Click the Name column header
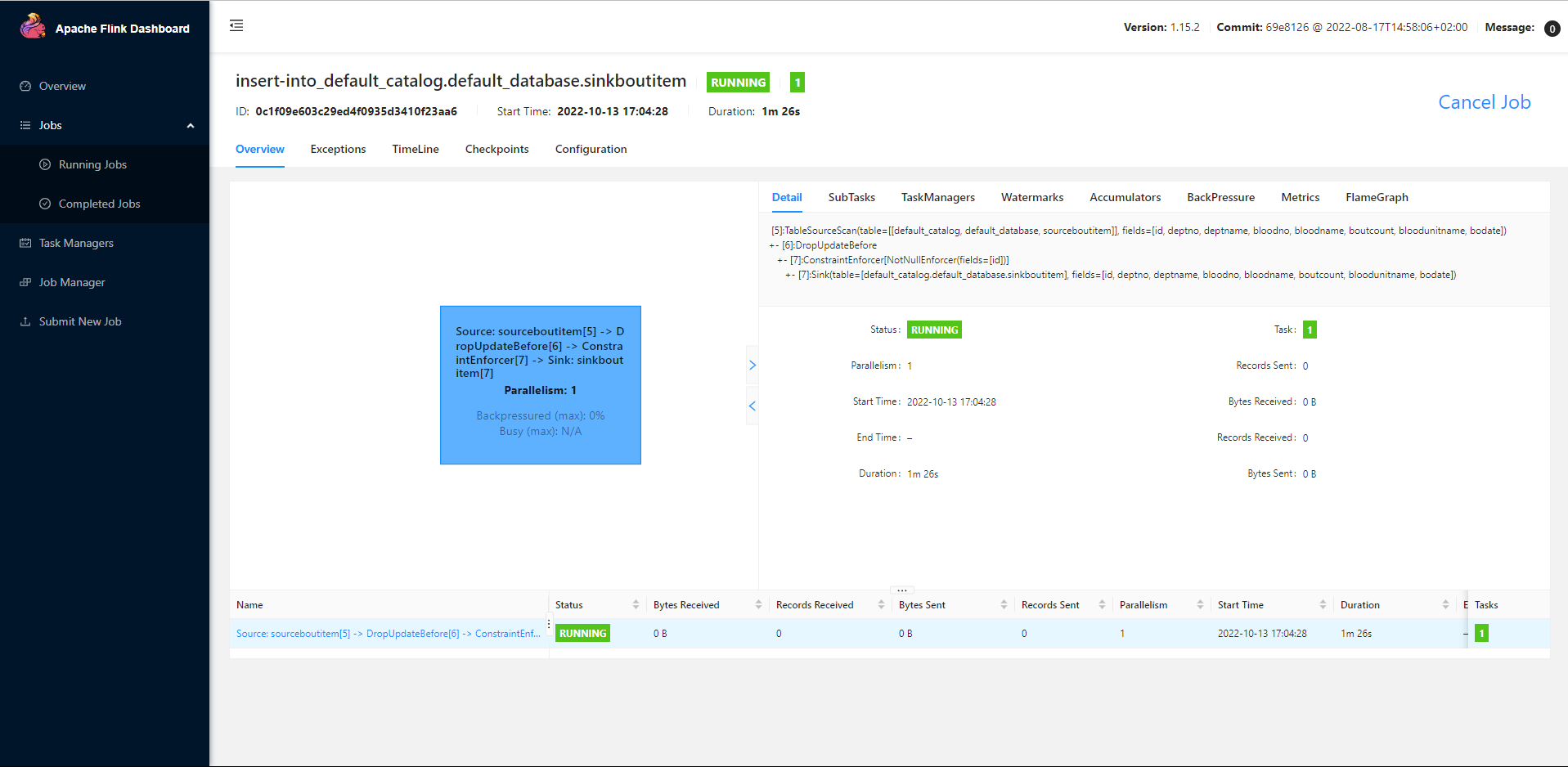 point(249,605)
